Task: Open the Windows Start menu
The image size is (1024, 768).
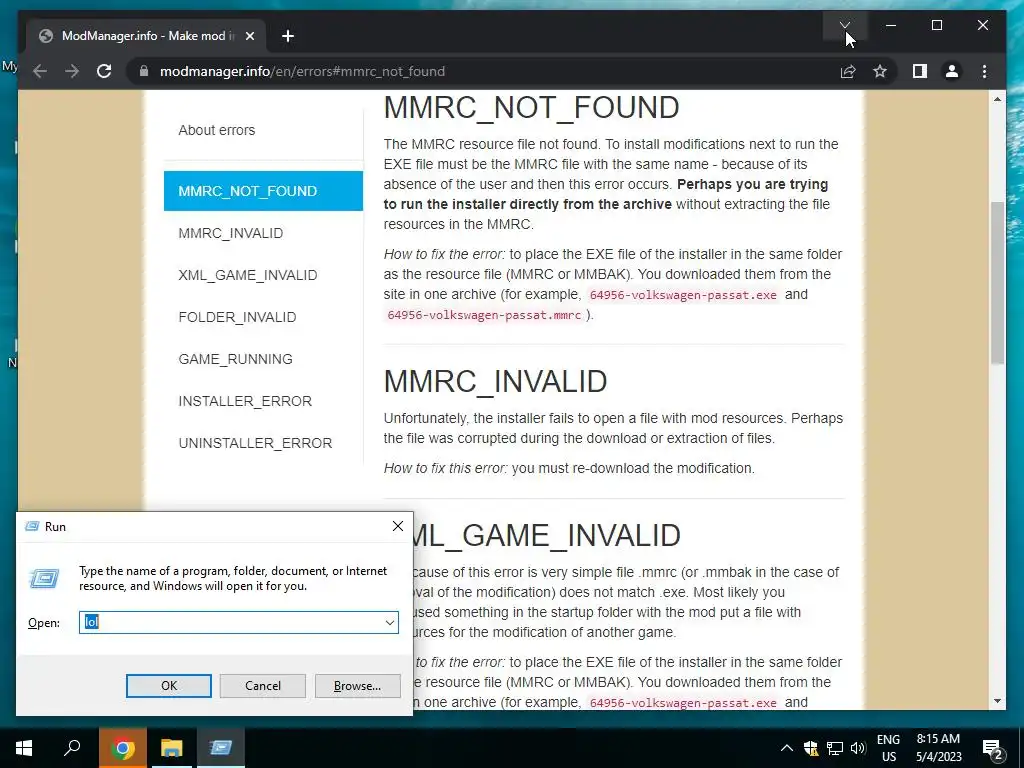Action: (24, 748)
